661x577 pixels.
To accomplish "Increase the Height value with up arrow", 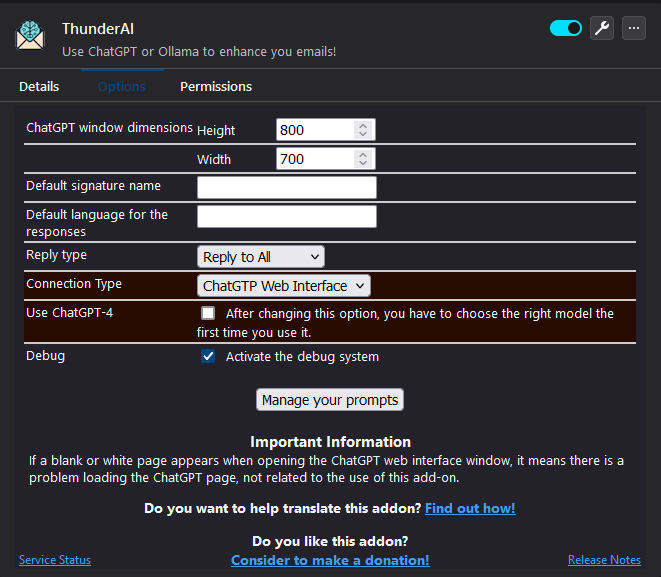I will pyautogui.click(x=363, y=125).
